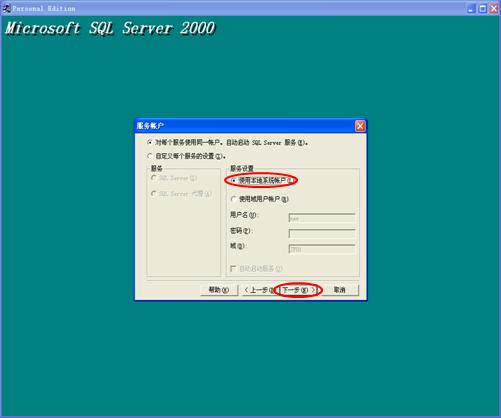Click the 用户名 input field
Viewport: 501px width, 418px height.
pyautogui.click(x=322, y=218)
